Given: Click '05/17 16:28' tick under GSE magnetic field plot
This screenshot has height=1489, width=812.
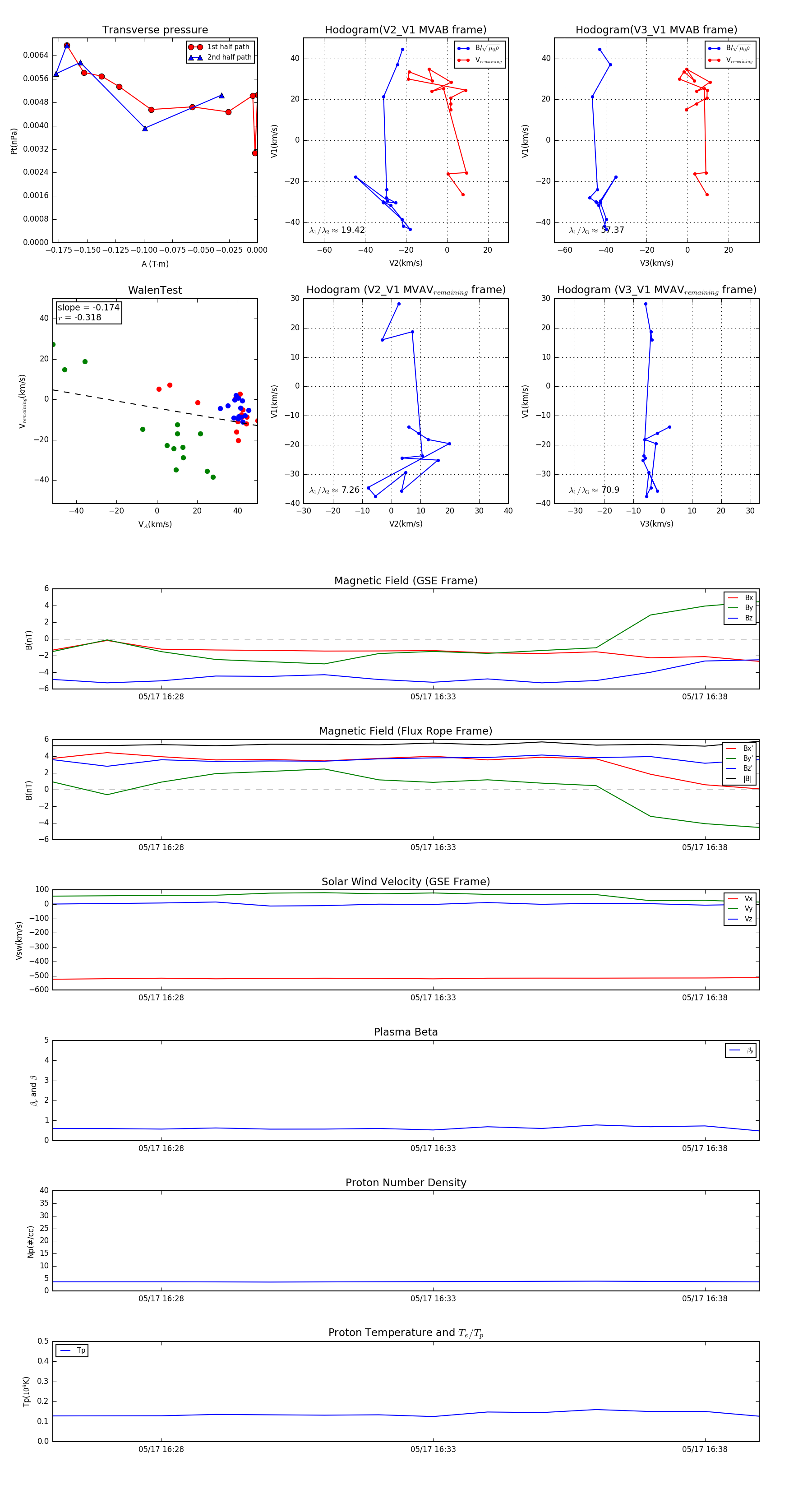Looking at the screenshot, I should 161,697.
